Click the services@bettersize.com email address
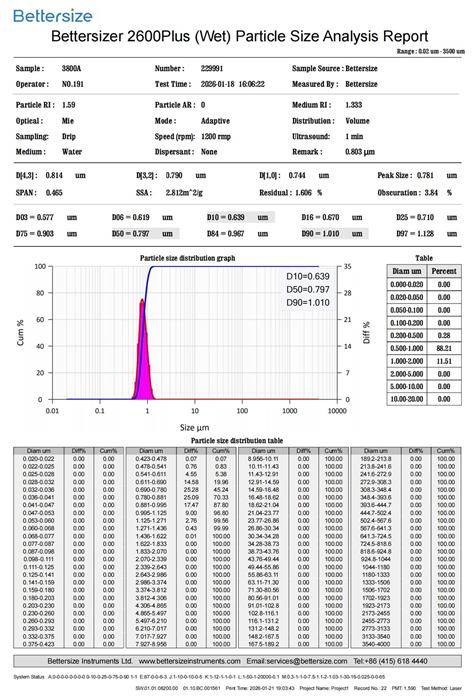 click(x=307, y=661)
